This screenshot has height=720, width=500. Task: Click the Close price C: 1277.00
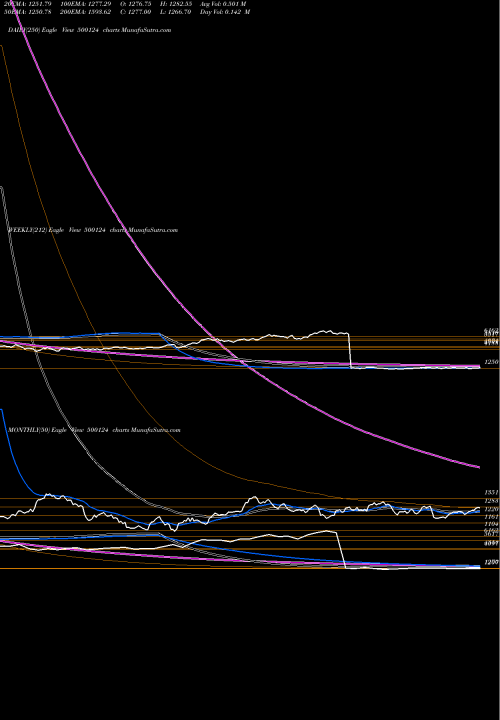pos(135,12)
